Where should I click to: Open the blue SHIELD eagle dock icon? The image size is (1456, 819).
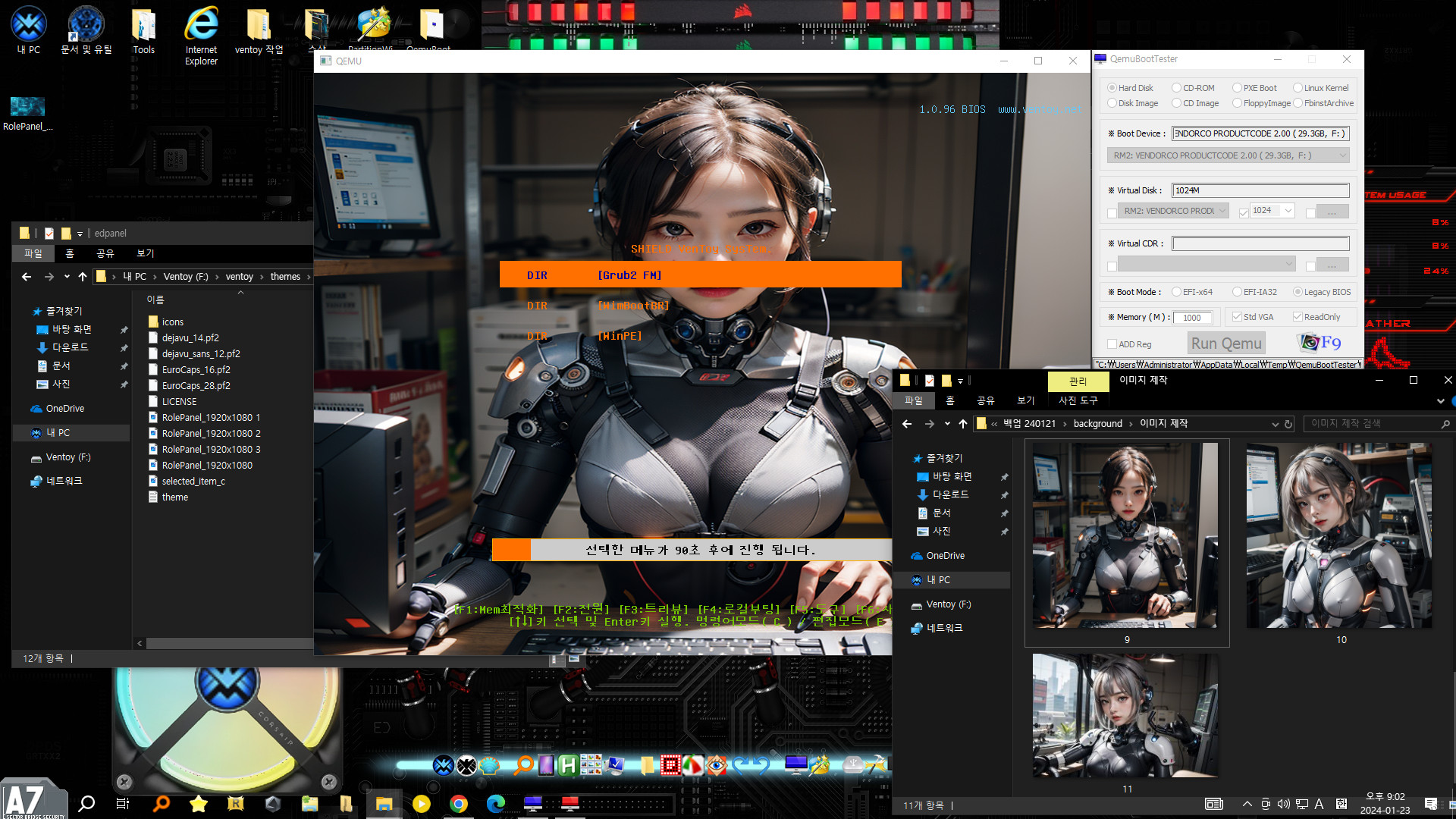pos(444,765)
